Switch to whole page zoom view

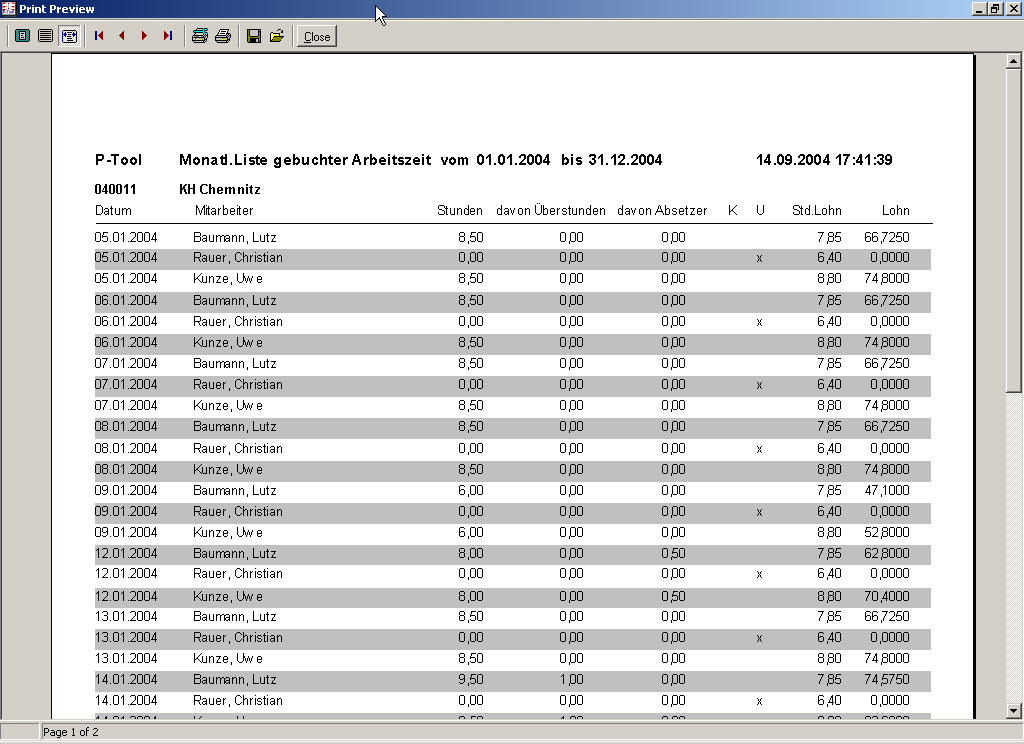pyautogui.click(x=22, y=36)
